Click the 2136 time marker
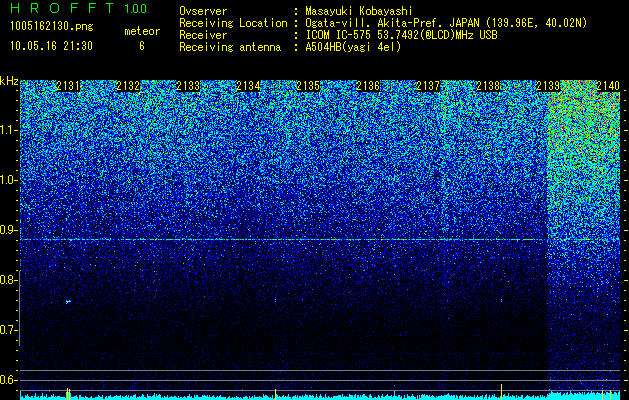 pyautogui.click(x=368, y=86)
